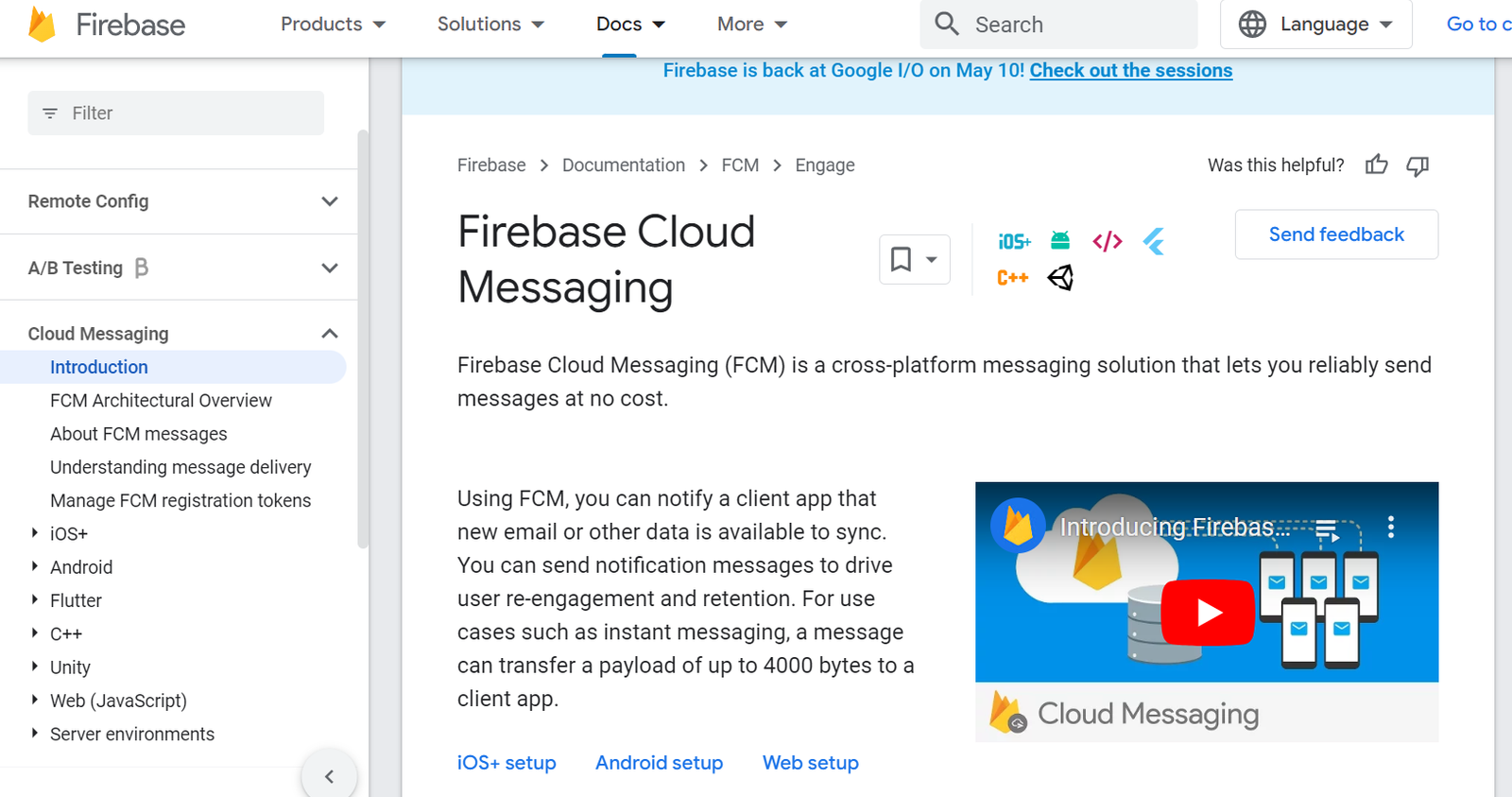Expand the Unity tree item
The width and height of the screenshot is (1512, 797).
coord(35,667)
